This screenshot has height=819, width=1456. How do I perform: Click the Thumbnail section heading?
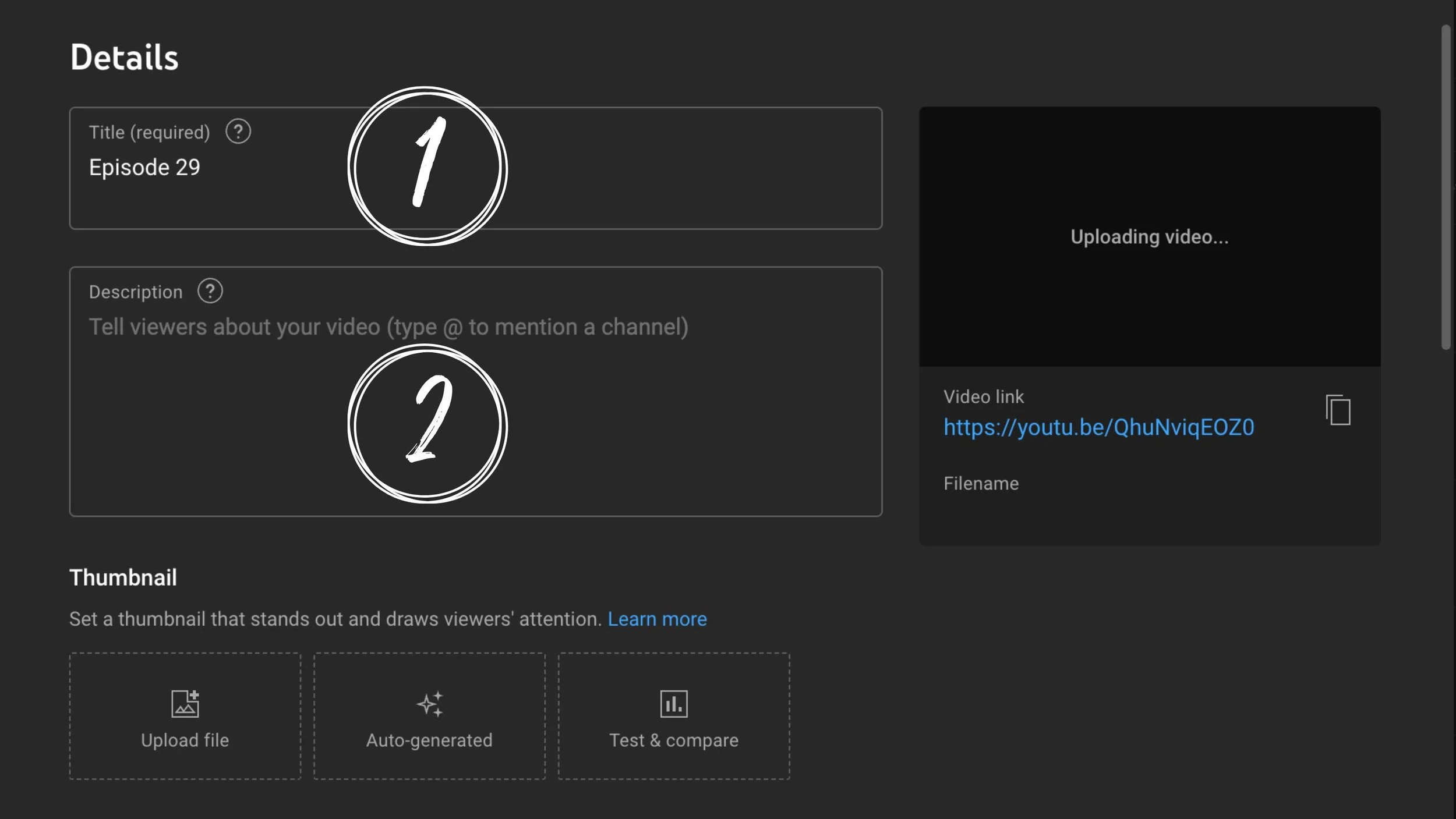(x=123, y=577)
